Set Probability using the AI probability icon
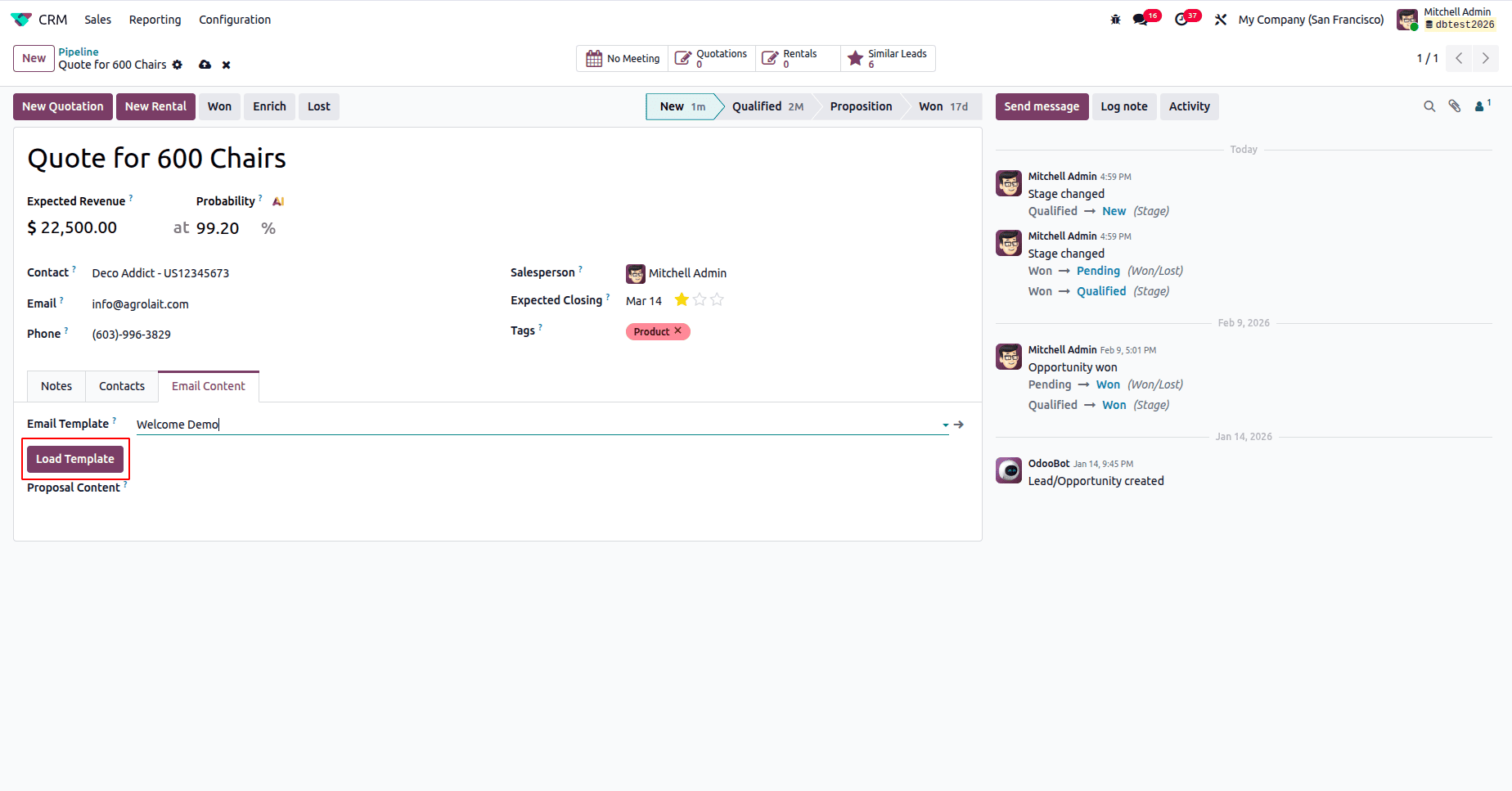 (x=278, y=200)
